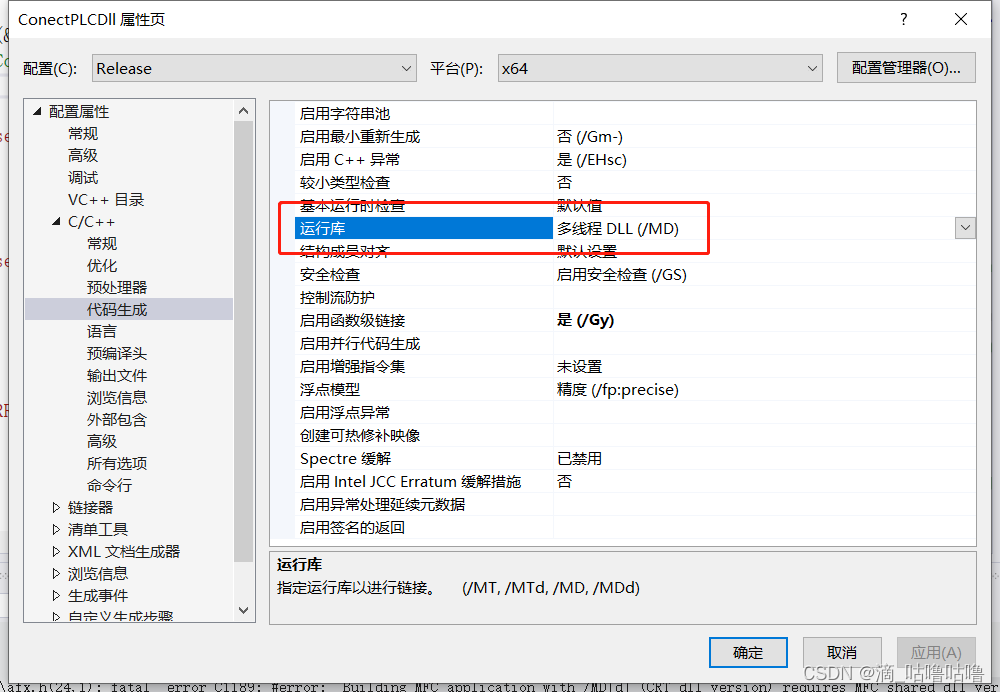Select the 预处理器 tree item

117,288
